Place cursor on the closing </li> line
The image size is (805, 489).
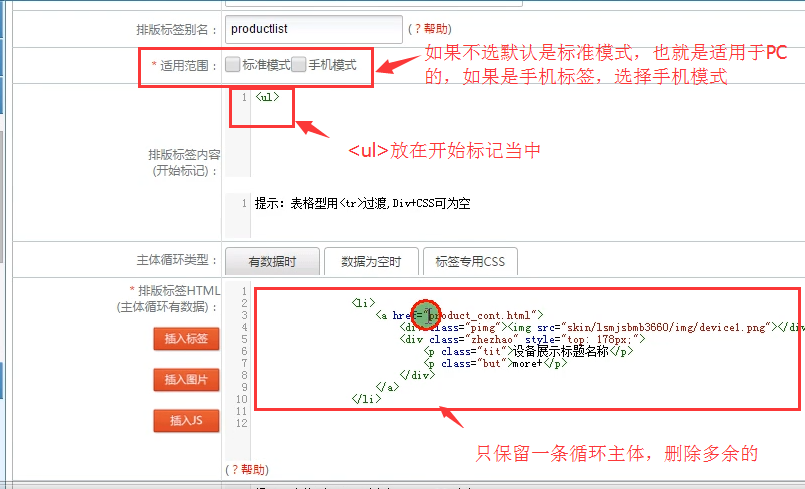[x=366, y=399]
